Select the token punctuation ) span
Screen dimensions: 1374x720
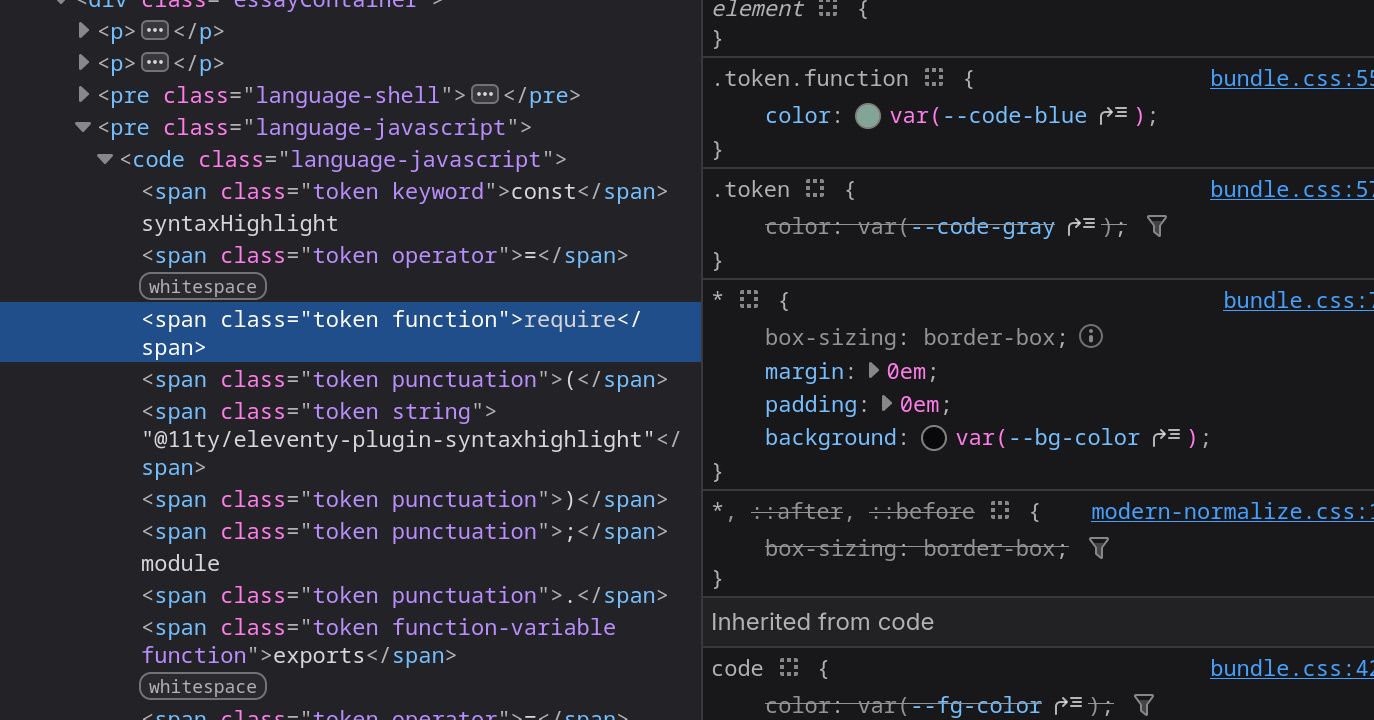(x=405, y=499)
